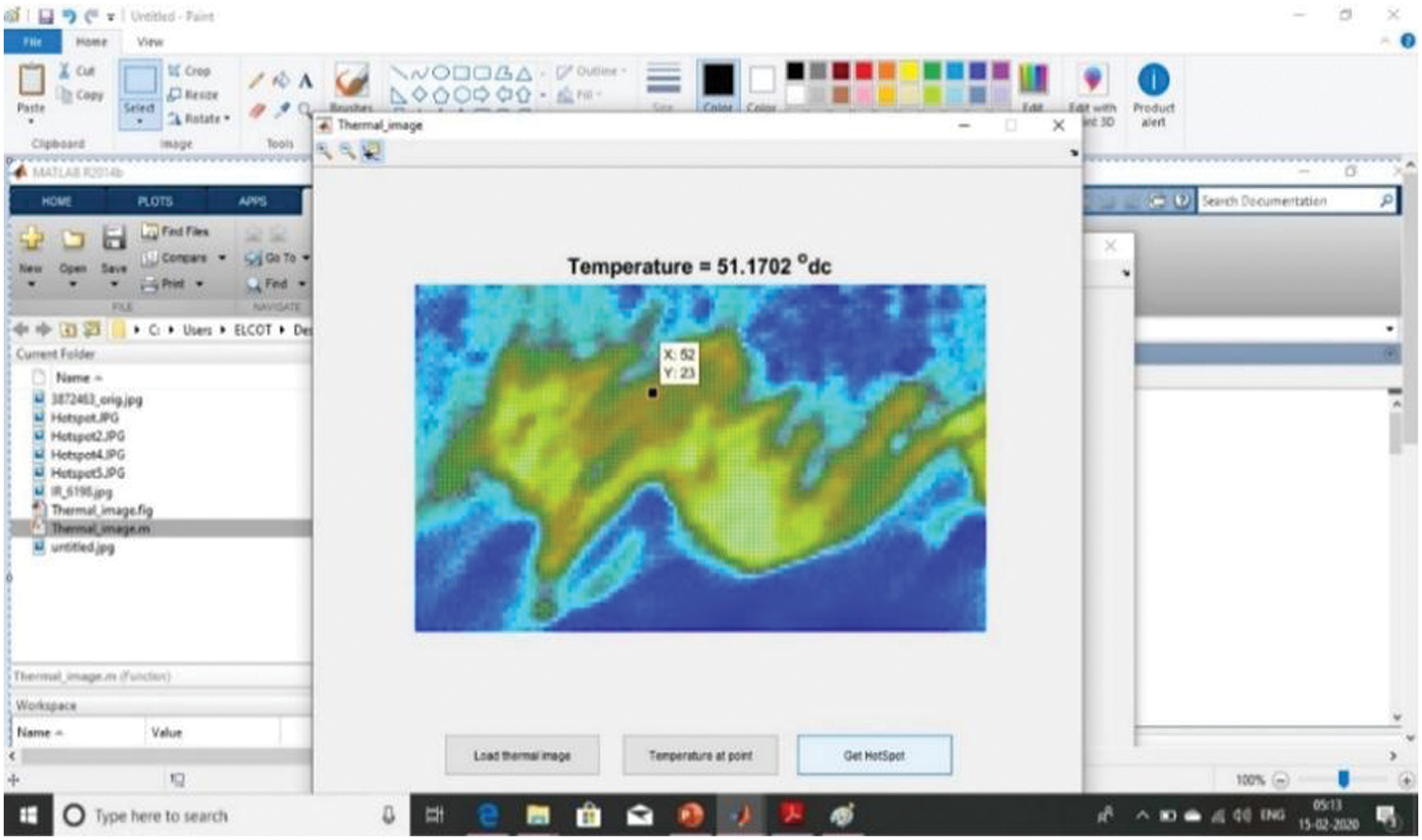
Task: Expand the MATLAB Compare dropdown
Action: (x=222, y=257)
